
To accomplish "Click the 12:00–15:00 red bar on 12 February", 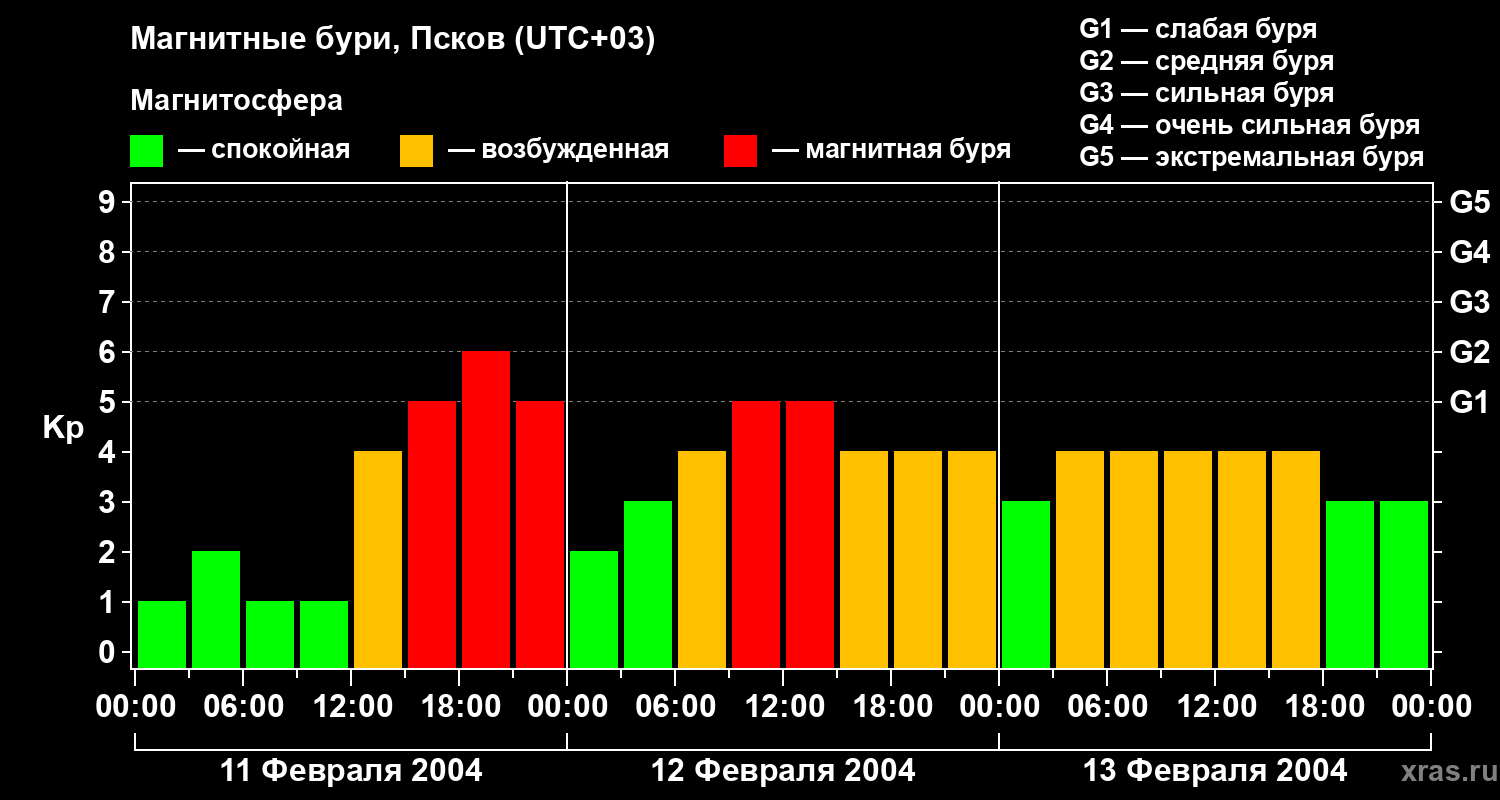I will [x=810, y=534].
